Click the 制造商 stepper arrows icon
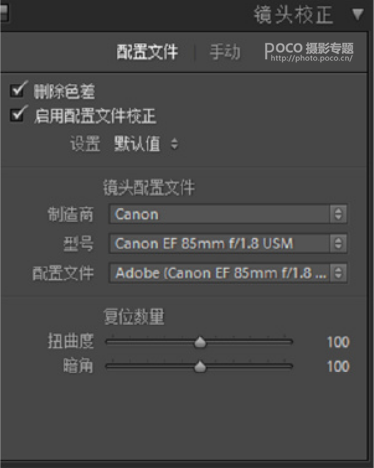Screen dimensions: 374x468 338,214
